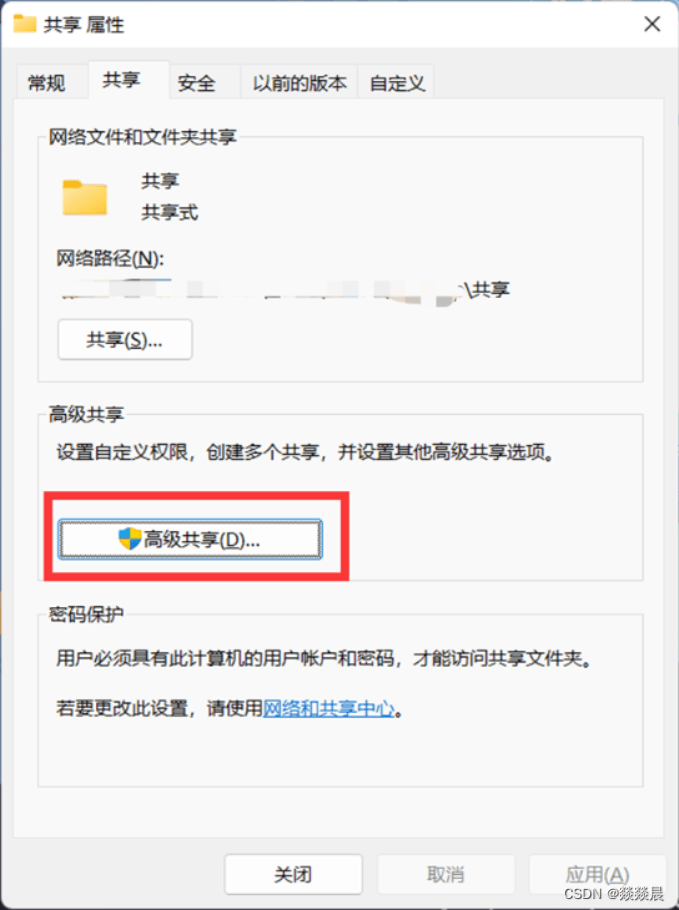Viewport: 679px width, 910px height.
Task: Close the 共享 属性 dialog with X
Action: 652,24
